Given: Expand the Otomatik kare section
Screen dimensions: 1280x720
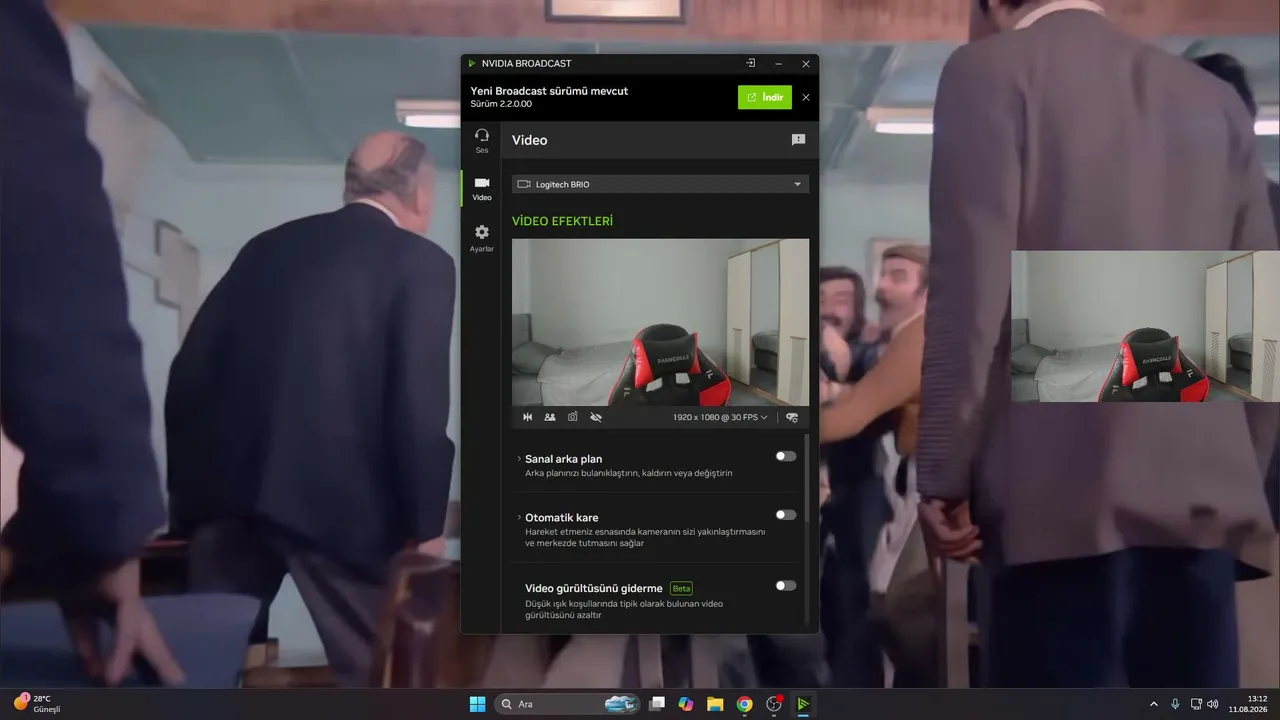Looking at the screenshot, I should pyautogui.click(x=519, y=518).
